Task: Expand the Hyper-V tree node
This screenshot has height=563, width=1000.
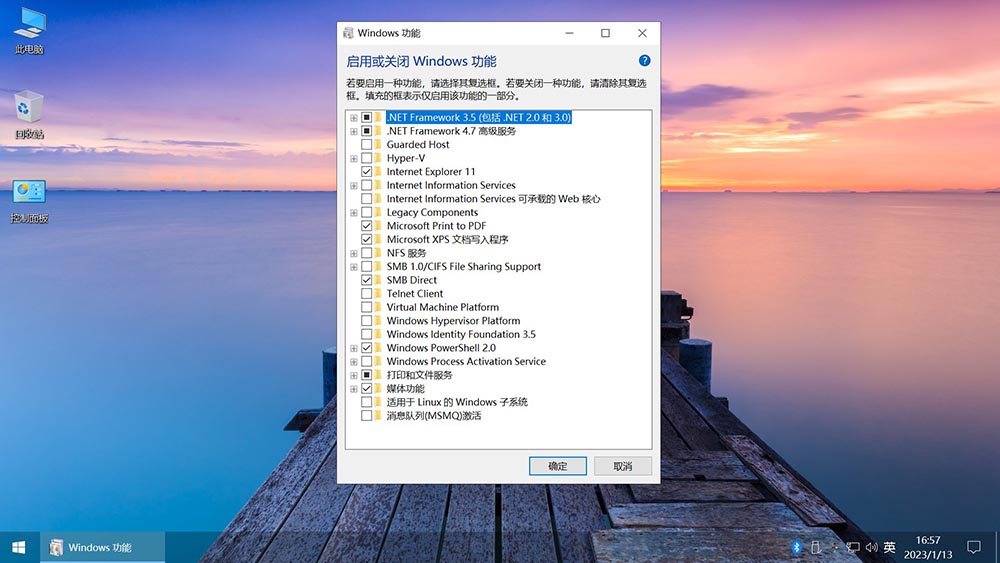Action: pos(354,159)
